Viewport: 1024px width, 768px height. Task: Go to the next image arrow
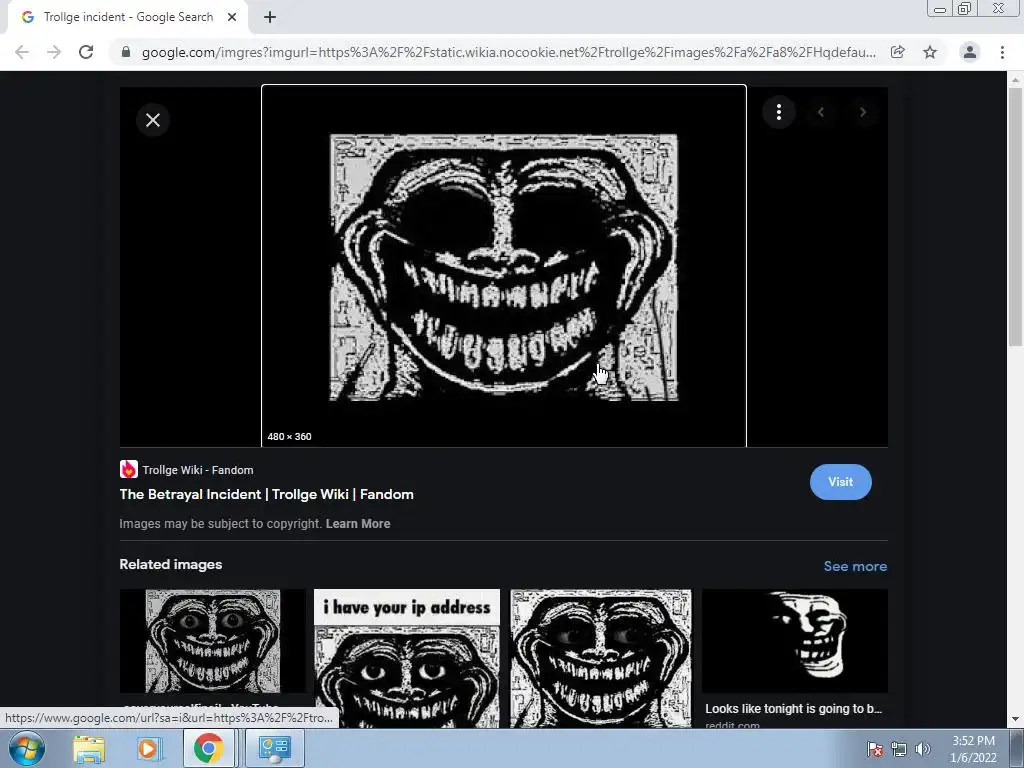point(863,112)
